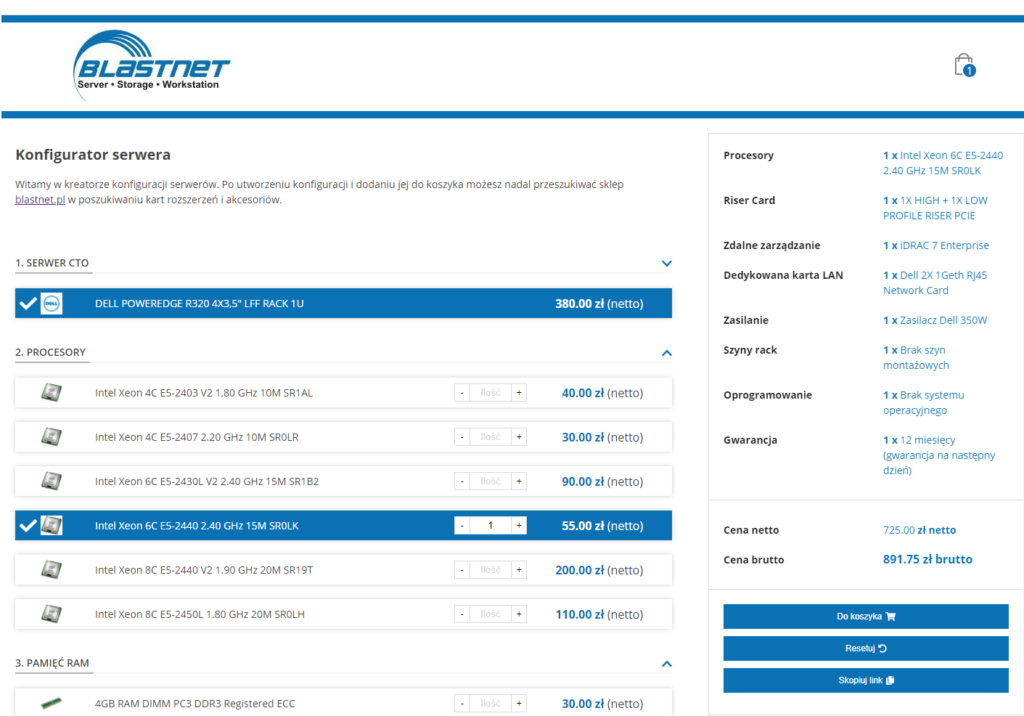The height and width of the screenshot is (716, 1024).
Task: Click the checkmark on Dell PowerEdge R320 row
Action: pyautogui.click(x=27, y=304)
